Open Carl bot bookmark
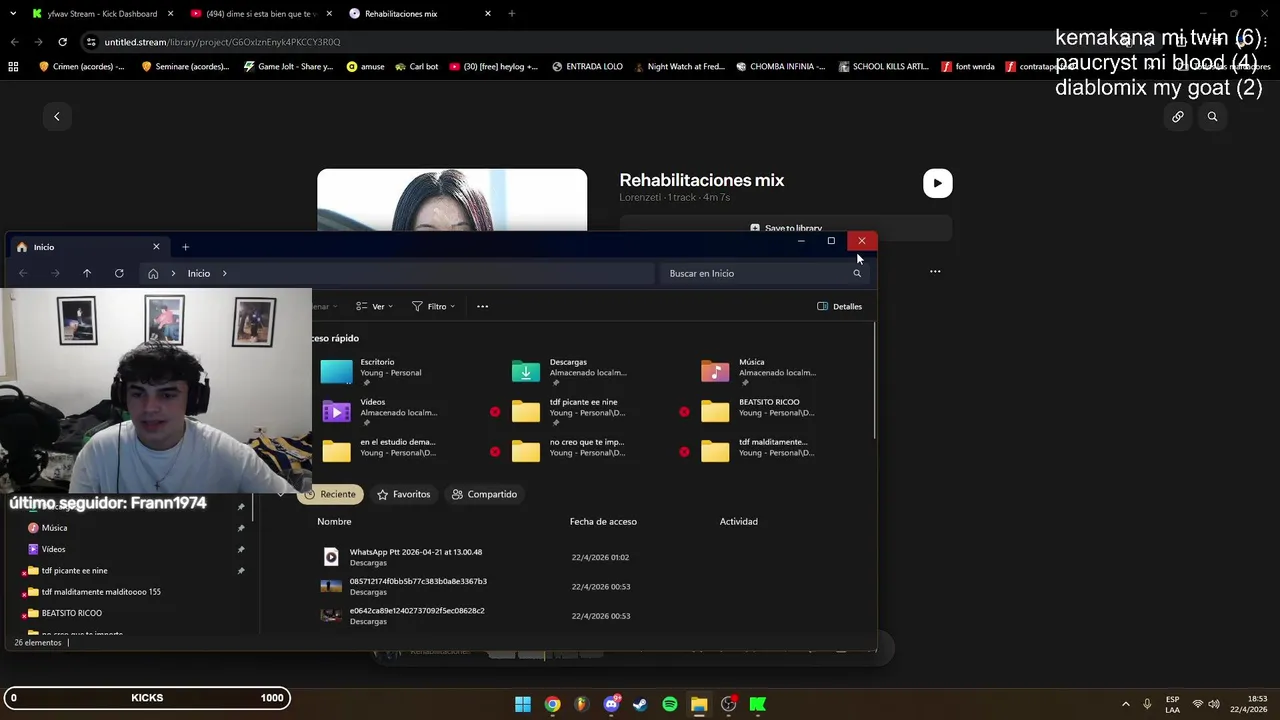Viewport: 1280px width, 720px height. (x=416, y=67)
